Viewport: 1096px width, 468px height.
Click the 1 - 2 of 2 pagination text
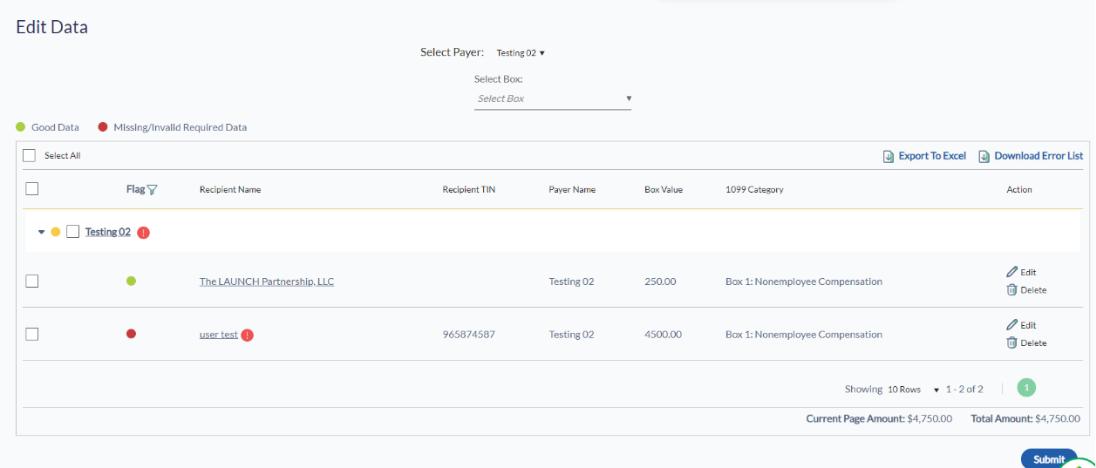(965, 389)
